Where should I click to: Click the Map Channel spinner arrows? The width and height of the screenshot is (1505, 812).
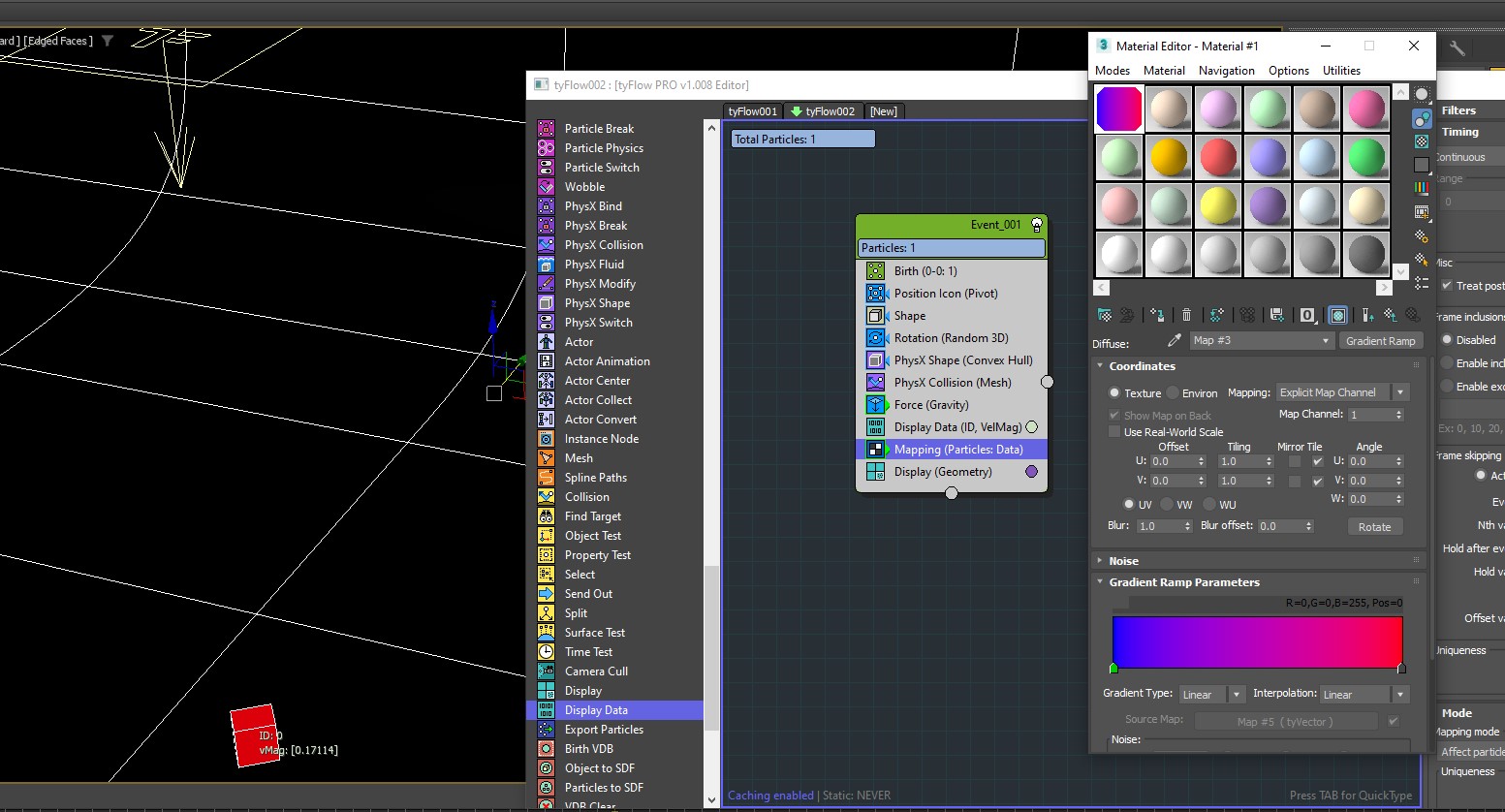1398,415
